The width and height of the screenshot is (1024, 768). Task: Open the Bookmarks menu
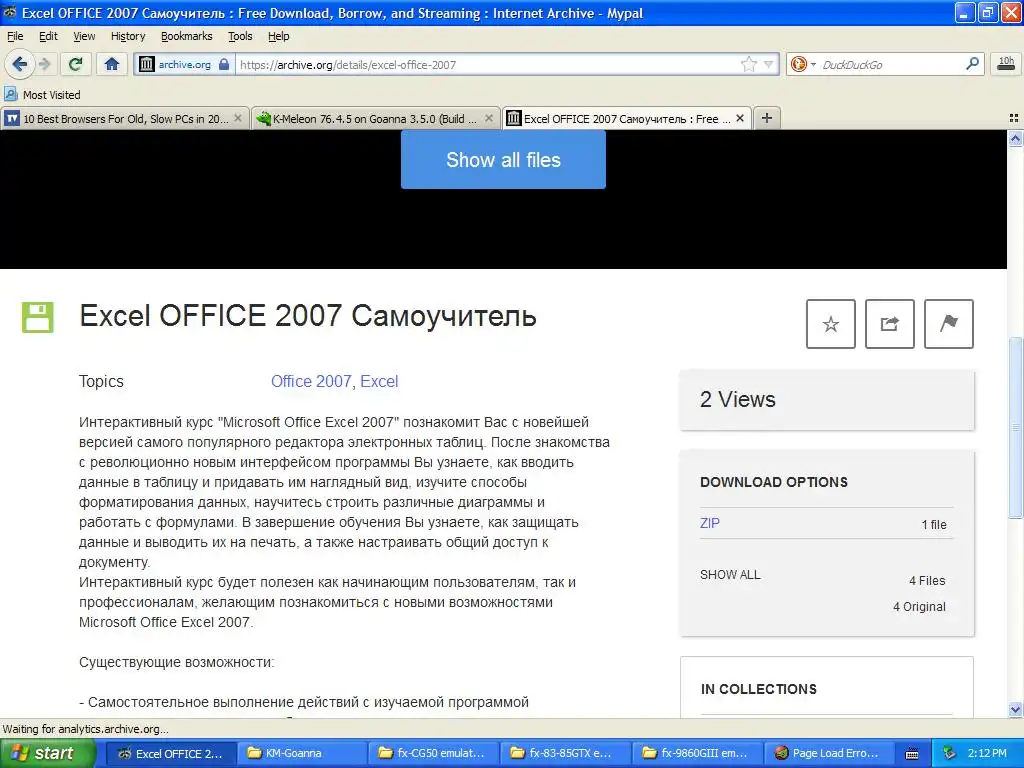[186, 36]
